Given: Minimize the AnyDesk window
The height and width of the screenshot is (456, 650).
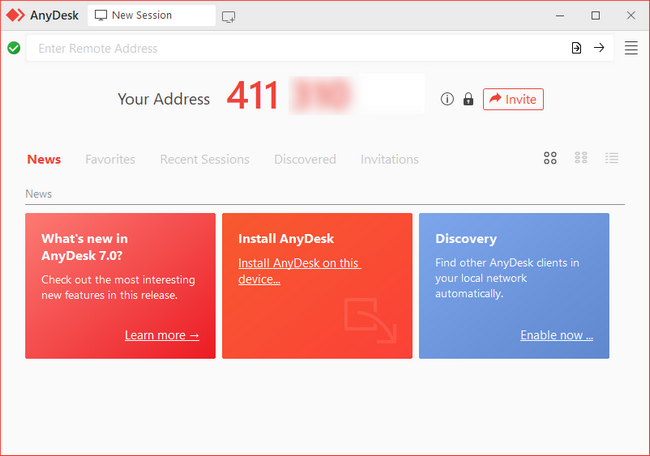Looking at the screenshot, I should click(x=560, y=16).
